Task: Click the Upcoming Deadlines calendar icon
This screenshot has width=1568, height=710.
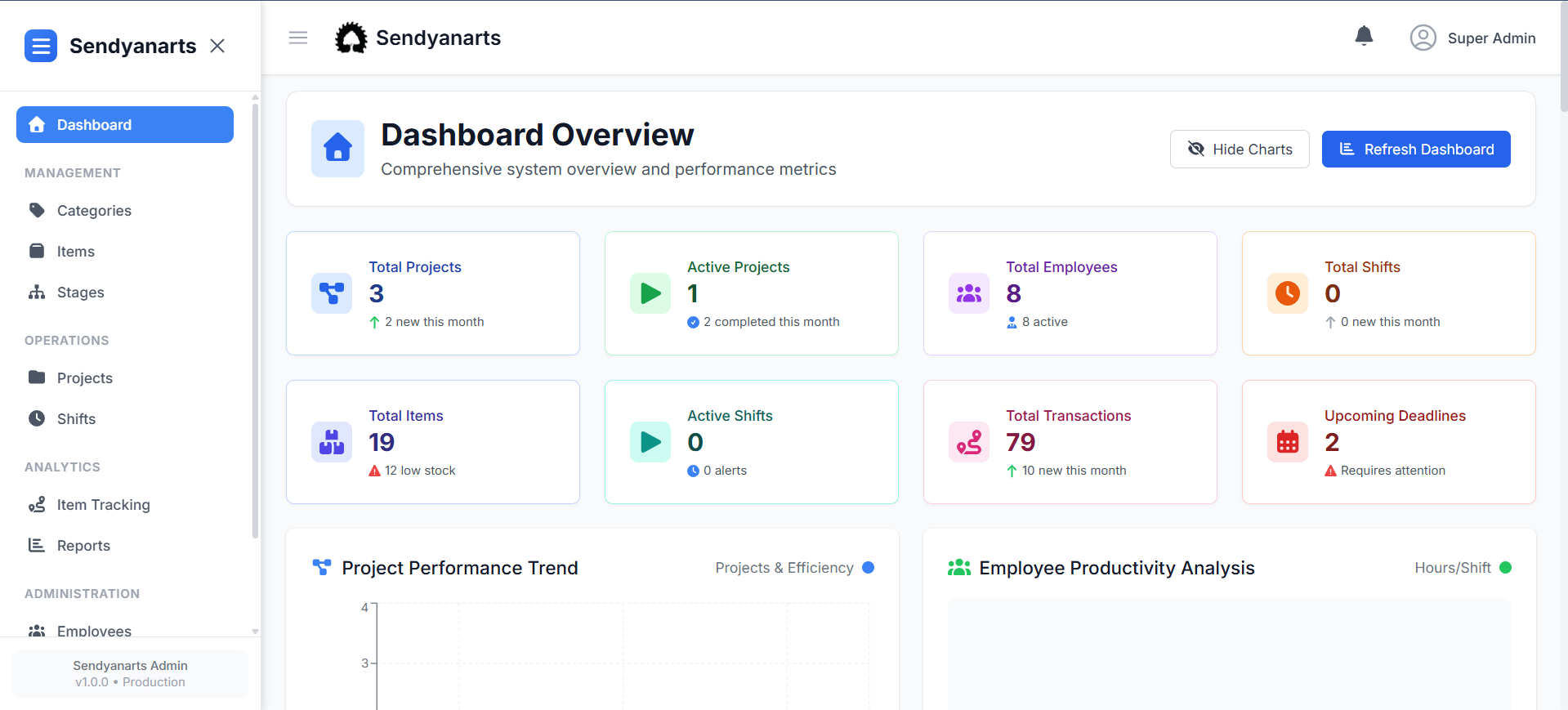Action: [x=1288, y=442]
